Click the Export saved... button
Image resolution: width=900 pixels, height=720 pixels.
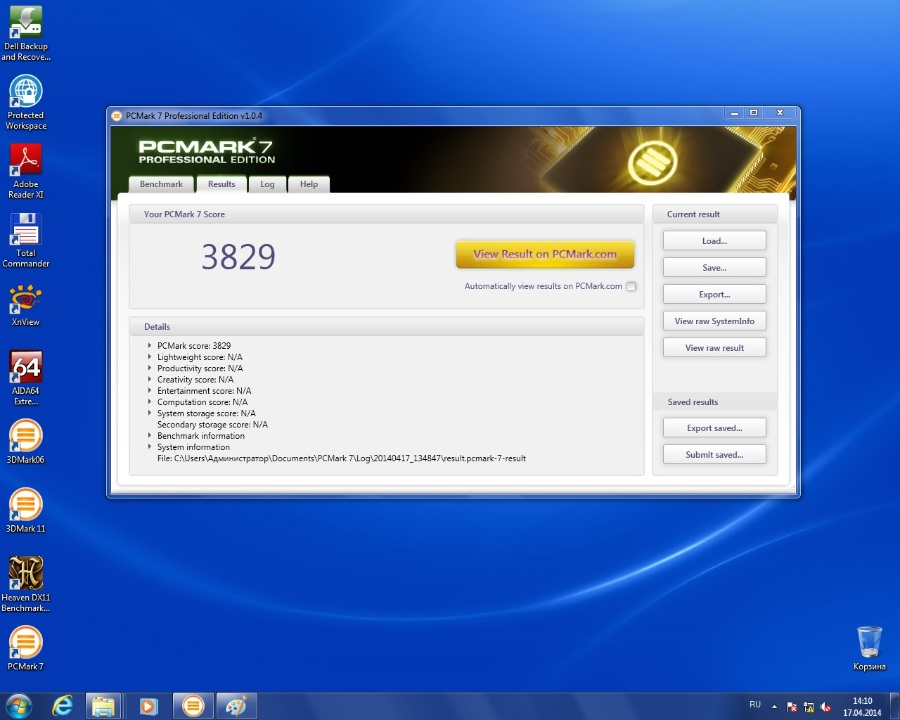[x=715, y=428]
